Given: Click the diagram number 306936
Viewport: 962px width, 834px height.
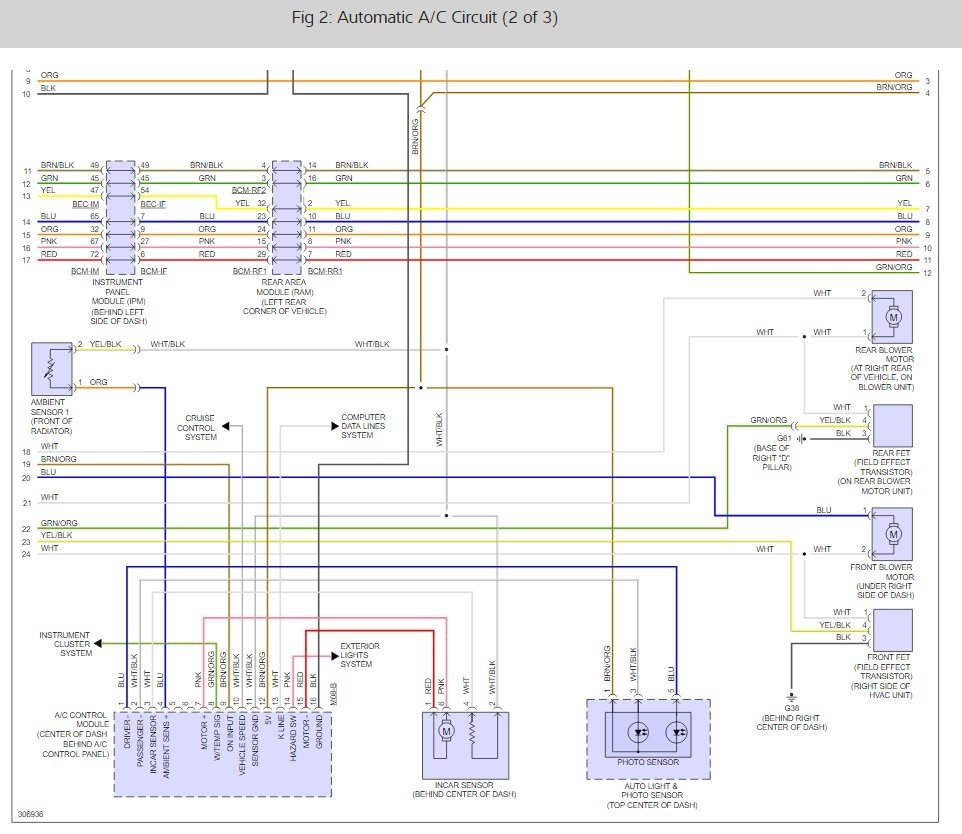Looking at the screenshot, I should pyautogui.click(x=31, y=814).
